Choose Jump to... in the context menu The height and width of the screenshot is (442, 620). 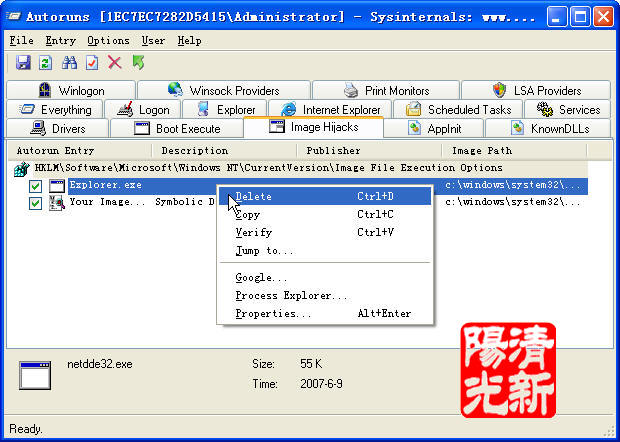[x=325, y=250]
